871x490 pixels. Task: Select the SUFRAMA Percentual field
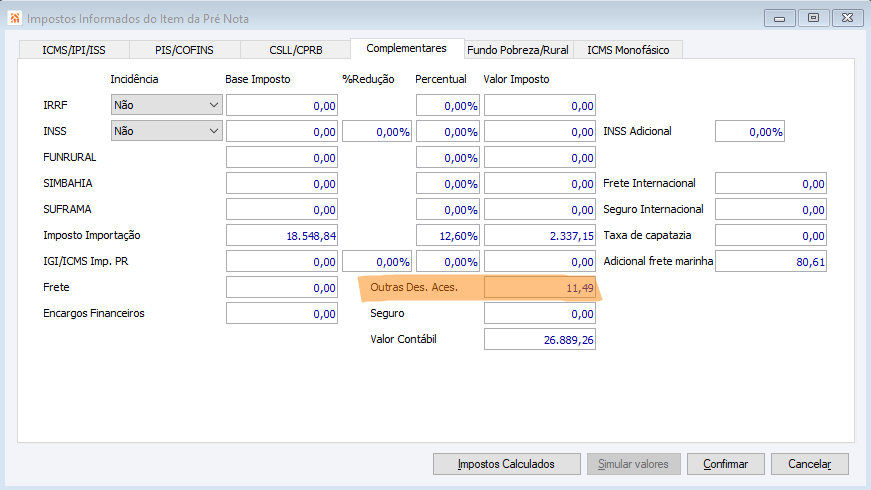point(448,210)
